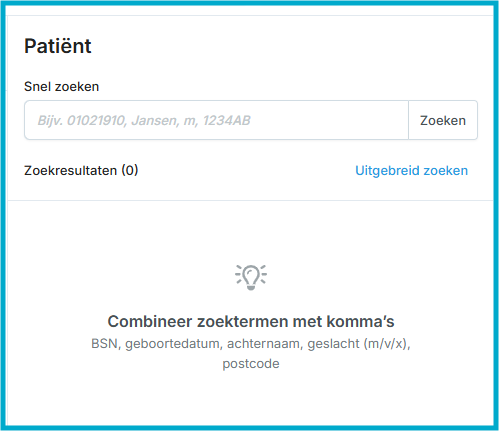Click the lightbulb tip icon
This screenshot has height=431, width=500.
[x=251, y=277]
